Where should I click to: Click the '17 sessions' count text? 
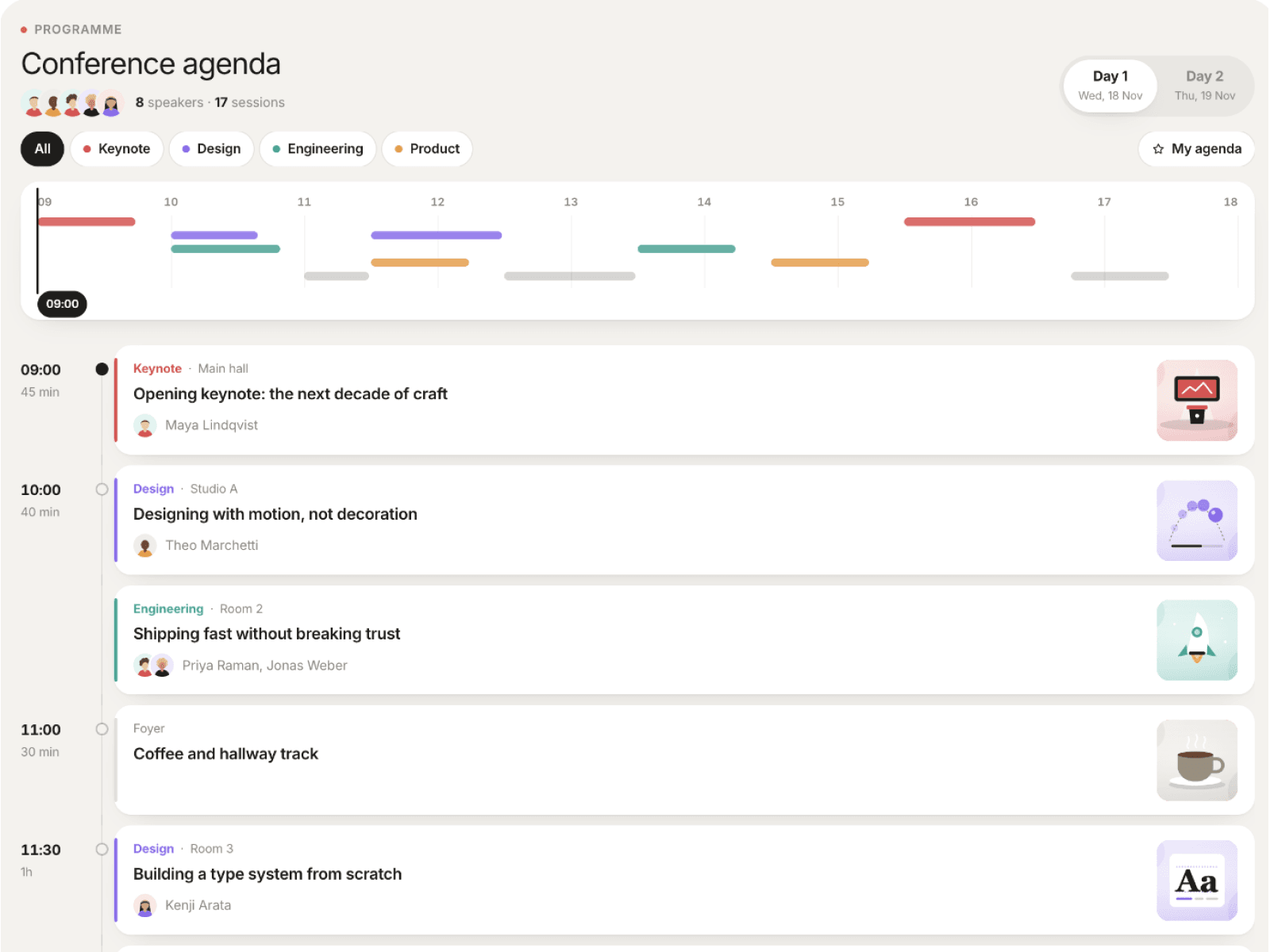[249, 103]
